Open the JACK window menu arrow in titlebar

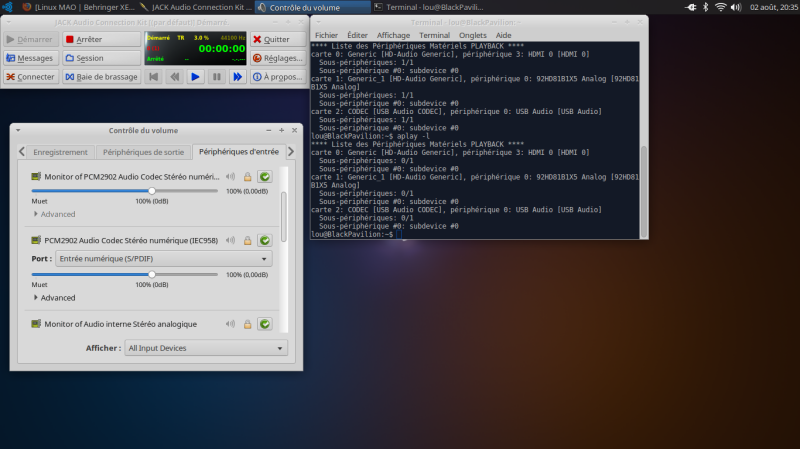click(x=9, y=22)
